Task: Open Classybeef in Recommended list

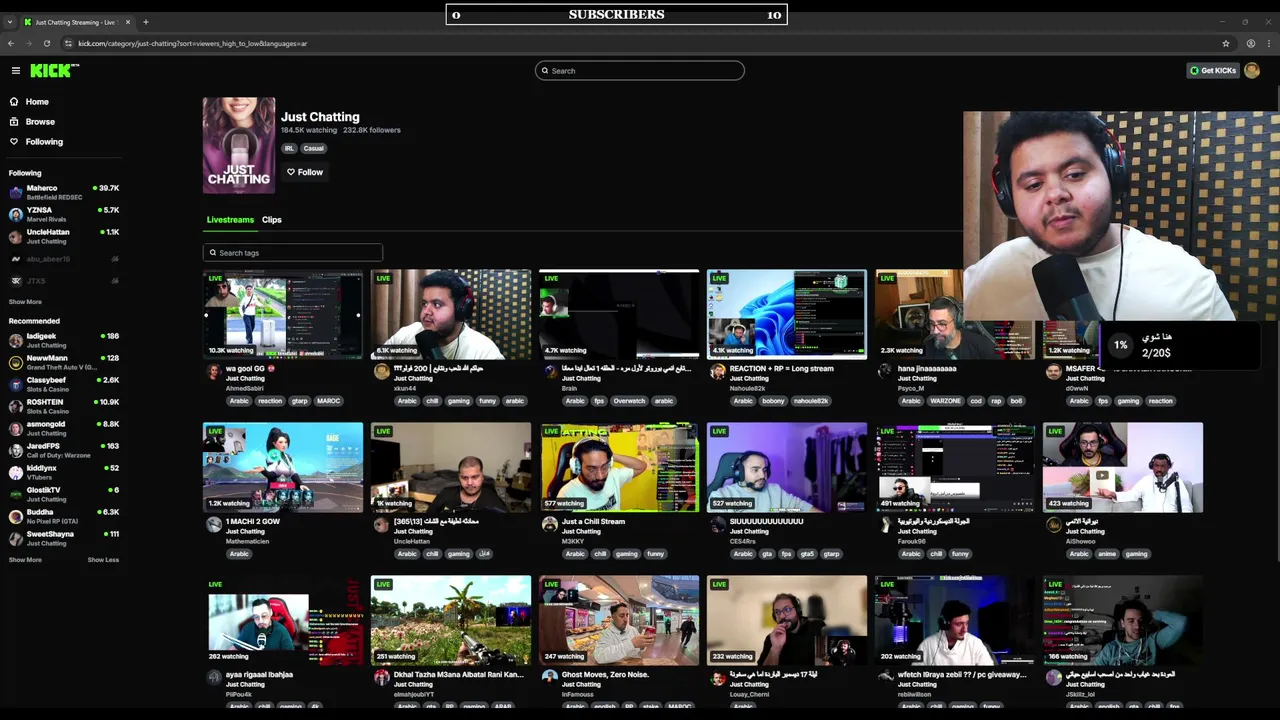Action: pos(63,384)
